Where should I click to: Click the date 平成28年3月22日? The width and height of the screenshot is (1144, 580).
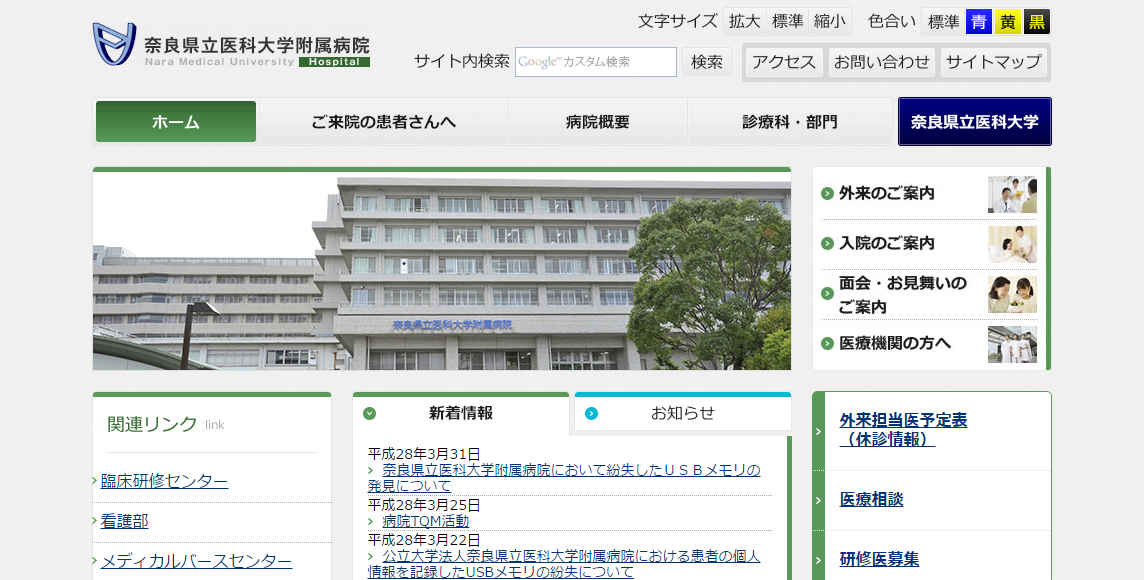[424, 540]
